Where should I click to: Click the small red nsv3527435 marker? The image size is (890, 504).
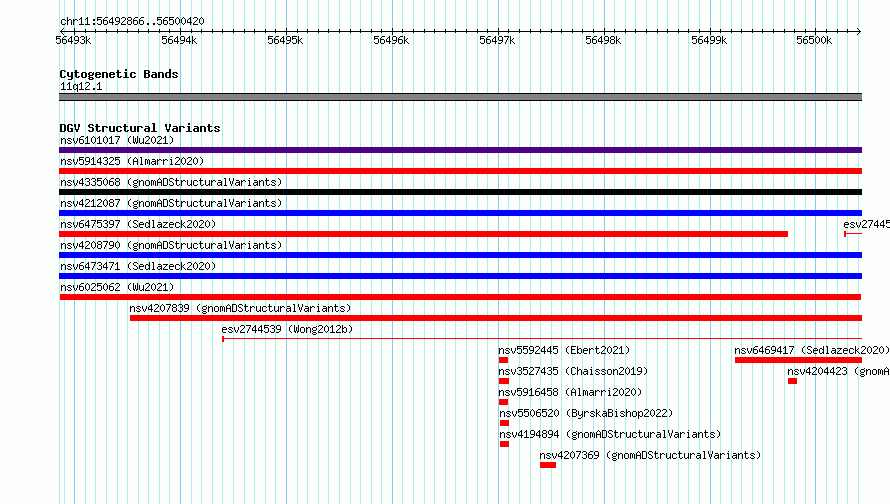pyautogui.click(x=504, y=381)
